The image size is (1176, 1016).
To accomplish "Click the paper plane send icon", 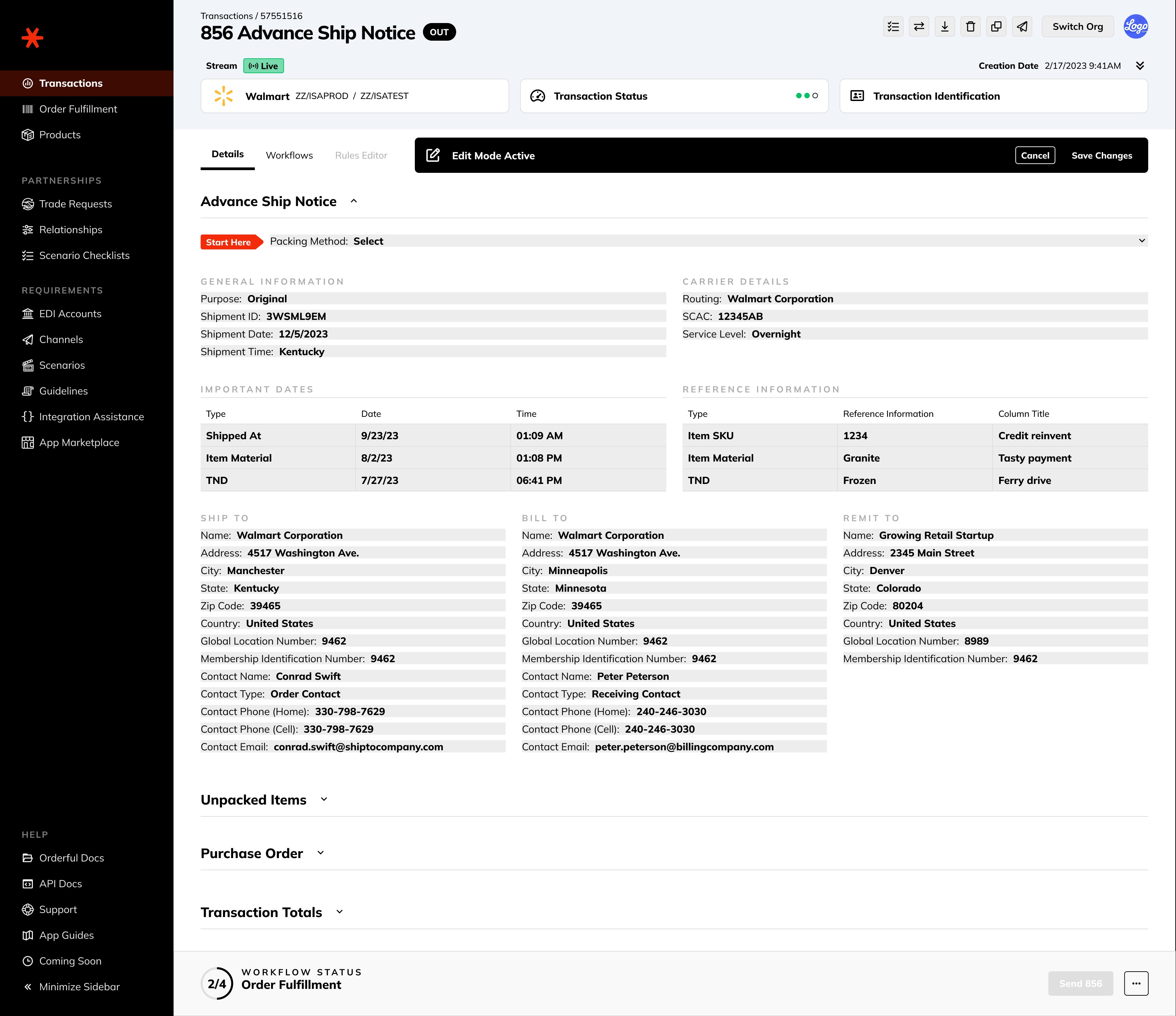I will point(1022,27).
